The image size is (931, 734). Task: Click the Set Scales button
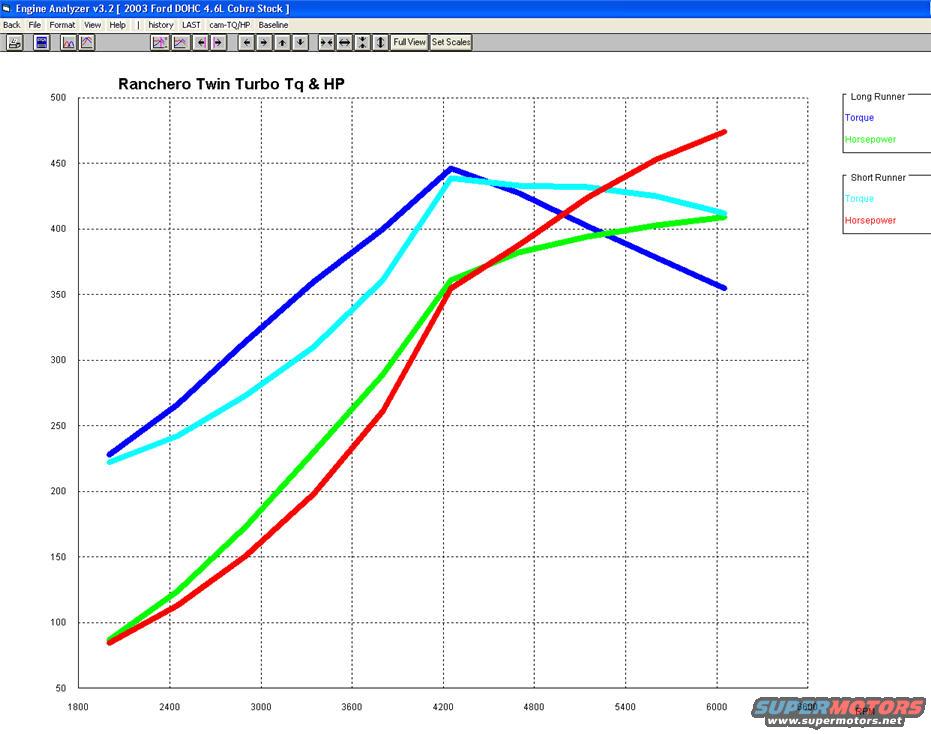coord(451,42)
